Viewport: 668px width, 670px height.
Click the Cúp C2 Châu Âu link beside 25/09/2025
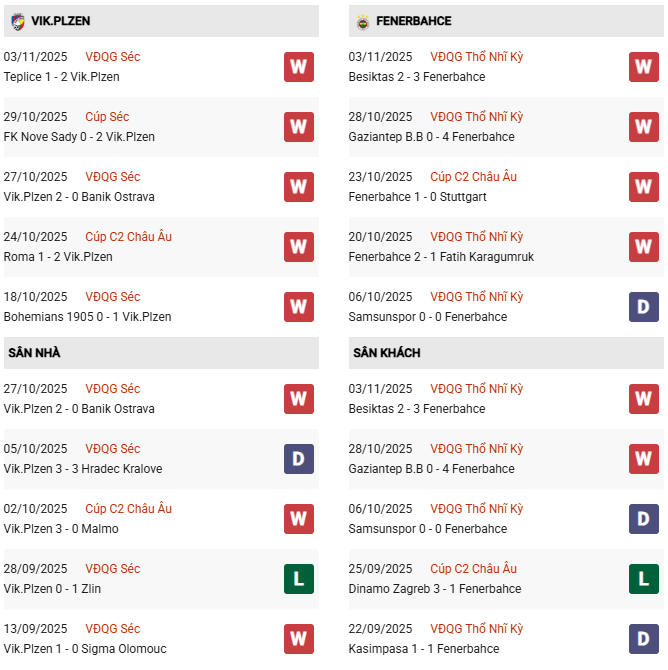473,569
